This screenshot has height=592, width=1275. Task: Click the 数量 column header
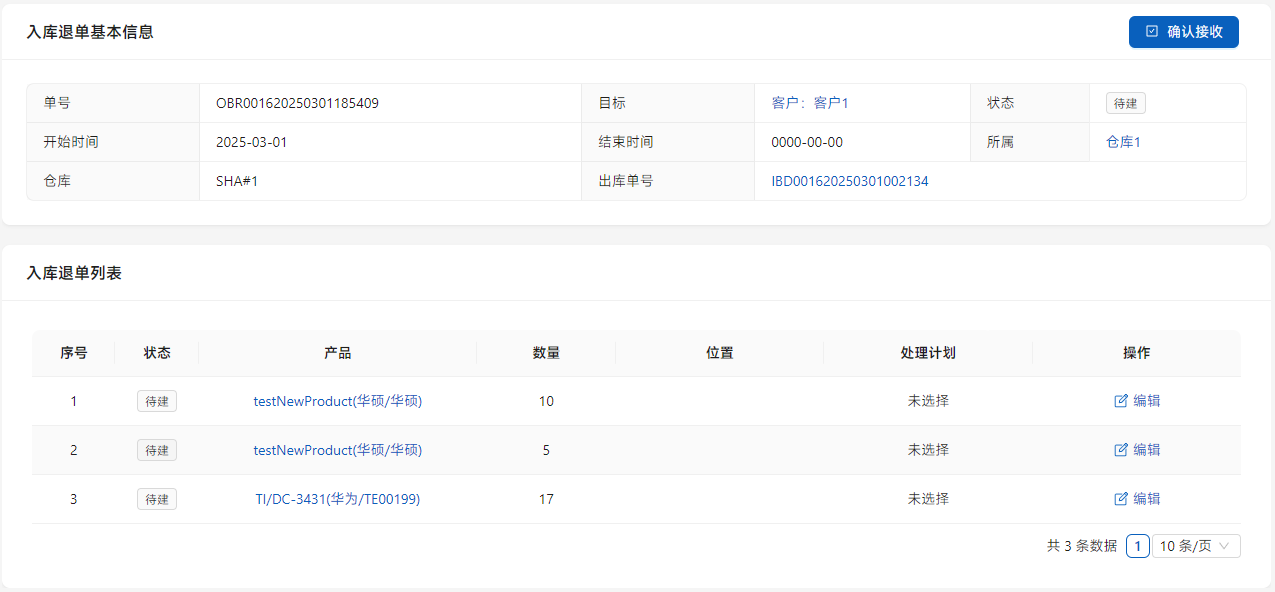(546, 353)
